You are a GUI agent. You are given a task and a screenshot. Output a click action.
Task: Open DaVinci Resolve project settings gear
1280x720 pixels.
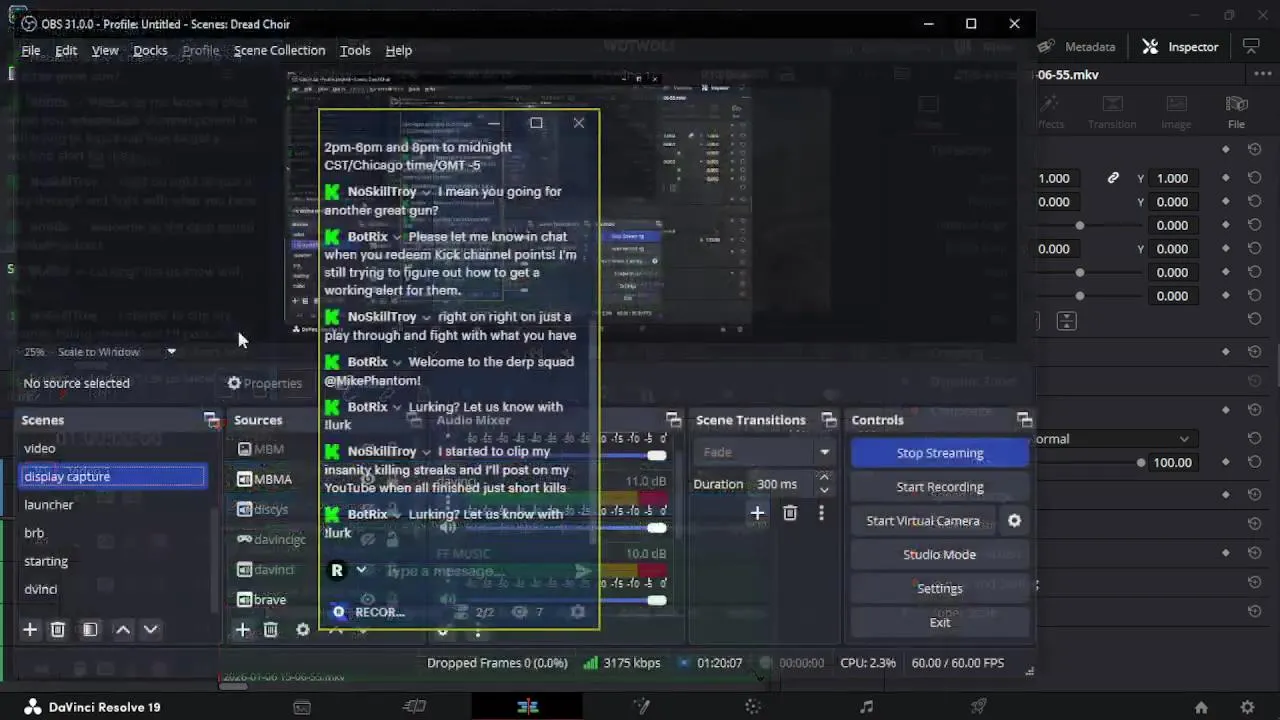coord(1247,707)
